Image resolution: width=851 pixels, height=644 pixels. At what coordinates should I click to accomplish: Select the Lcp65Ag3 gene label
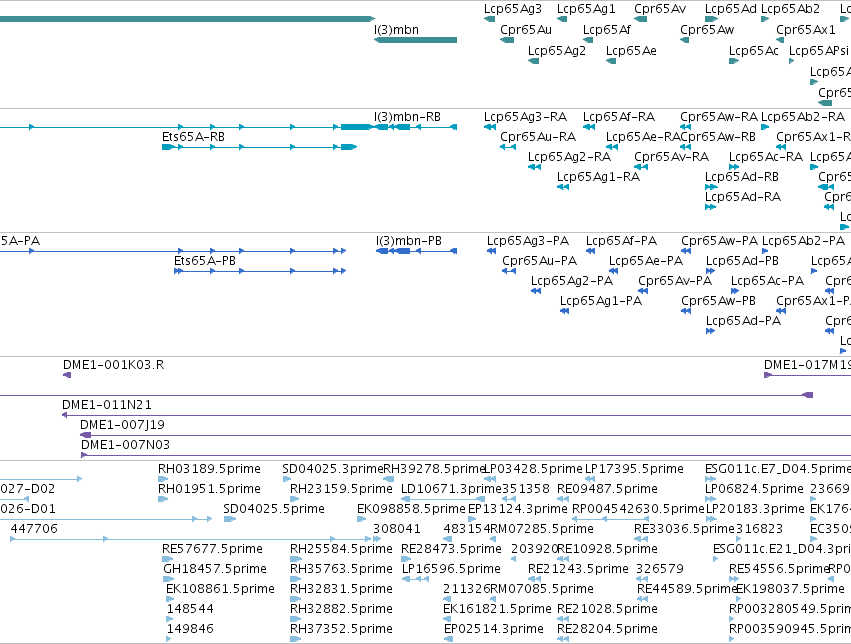pos(513,9)
